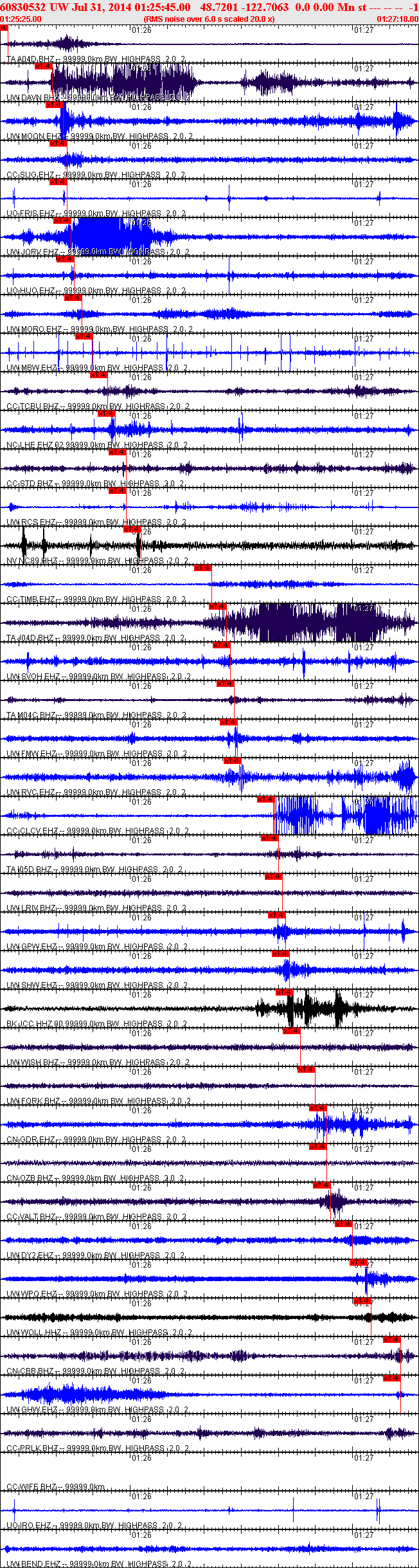
Task: Select the red pick marker on the CN.CBB trace
Action: click(392, 1339)
